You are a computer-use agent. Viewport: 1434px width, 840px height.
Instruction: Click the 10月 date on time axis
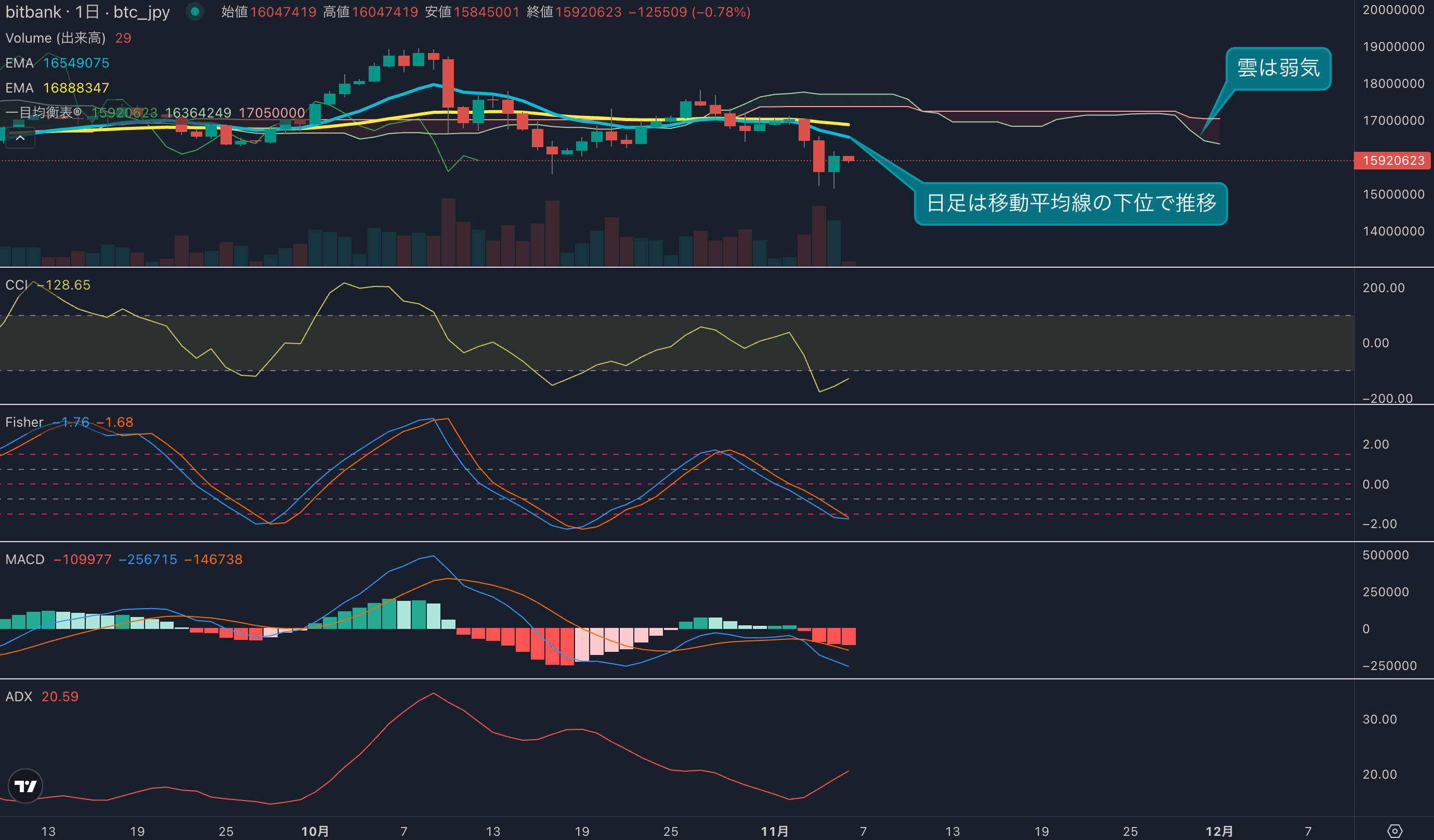(315, 831)
